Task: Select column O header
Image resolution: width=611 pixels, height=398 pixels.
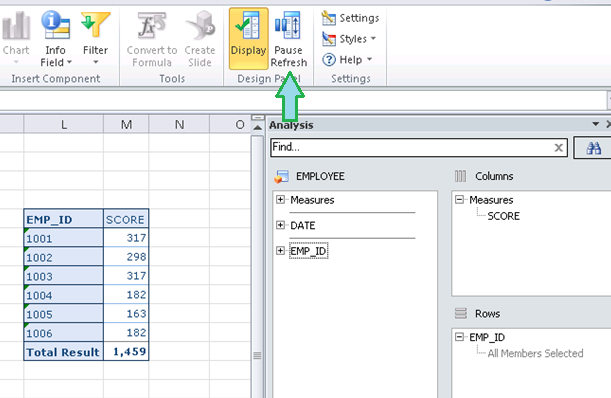Action: (x=230, y=124)
